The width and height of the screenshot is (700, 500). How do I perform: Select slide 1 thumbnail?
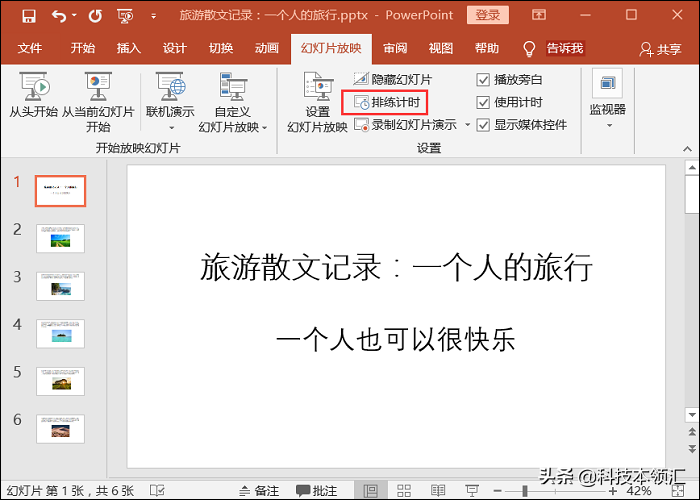[x=60, y=191]
